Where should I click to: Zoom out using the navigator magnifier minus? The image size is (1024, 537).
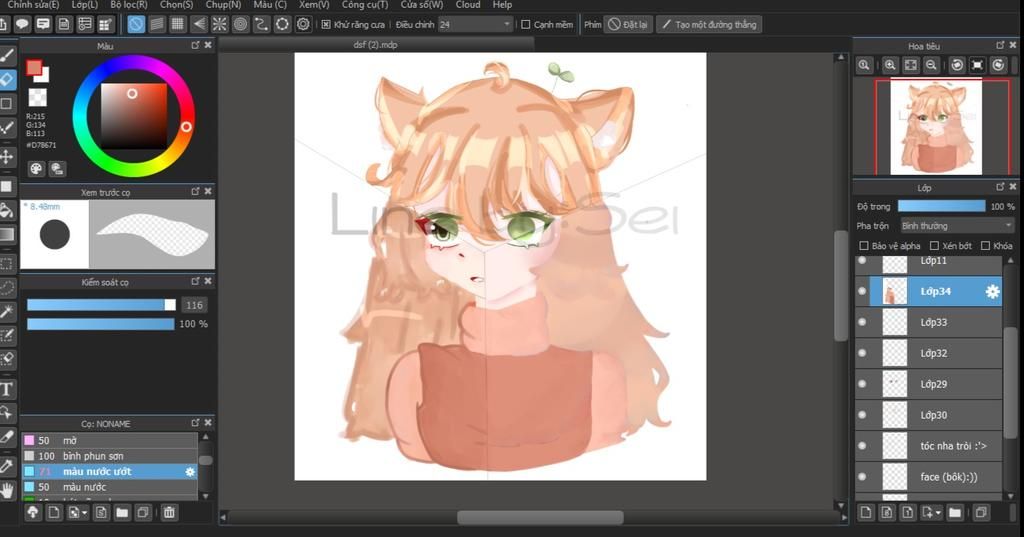pos(931,65)
